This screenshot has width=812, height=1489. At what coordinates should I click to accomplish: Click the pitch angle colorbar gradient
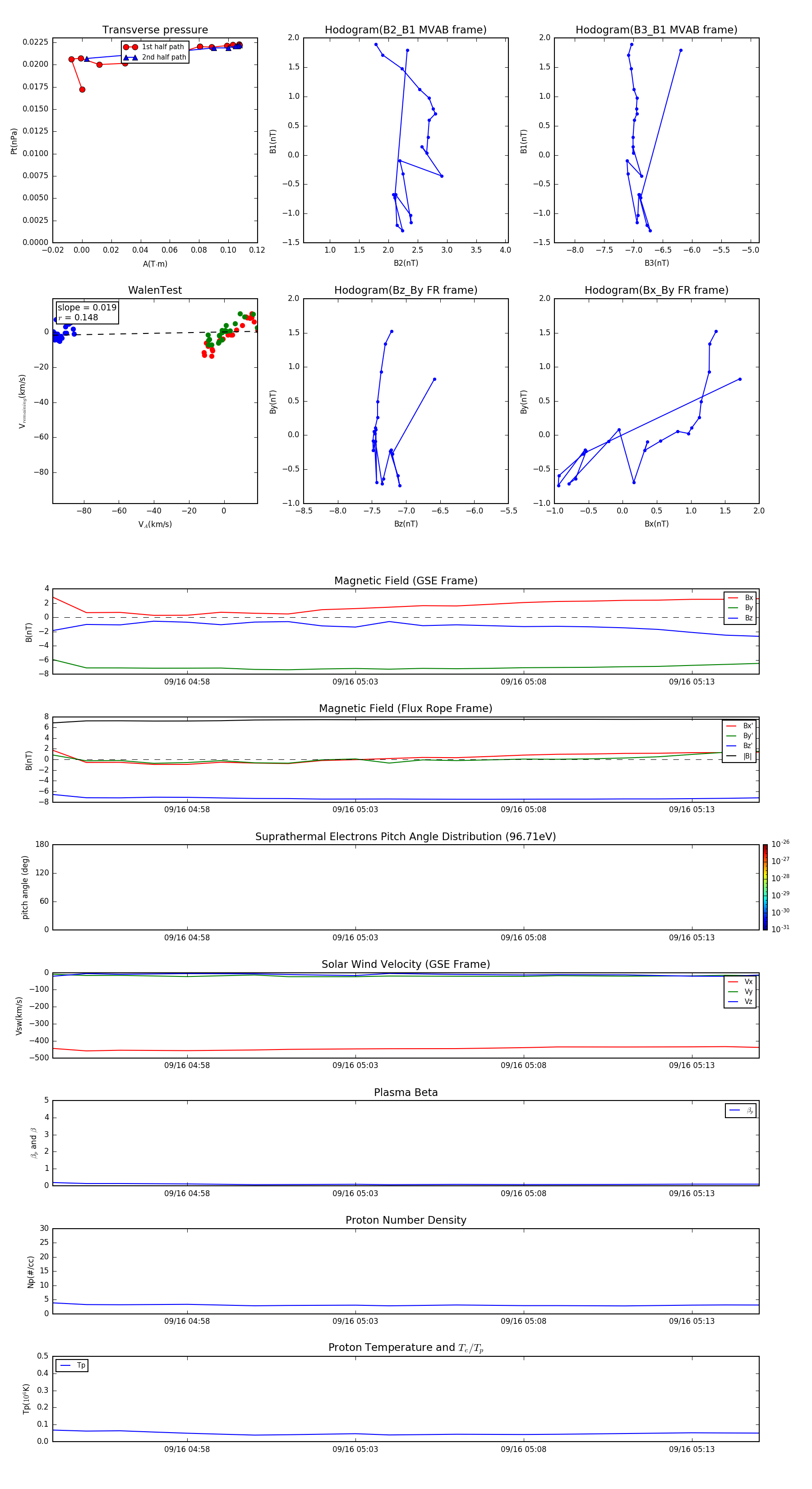765,887
